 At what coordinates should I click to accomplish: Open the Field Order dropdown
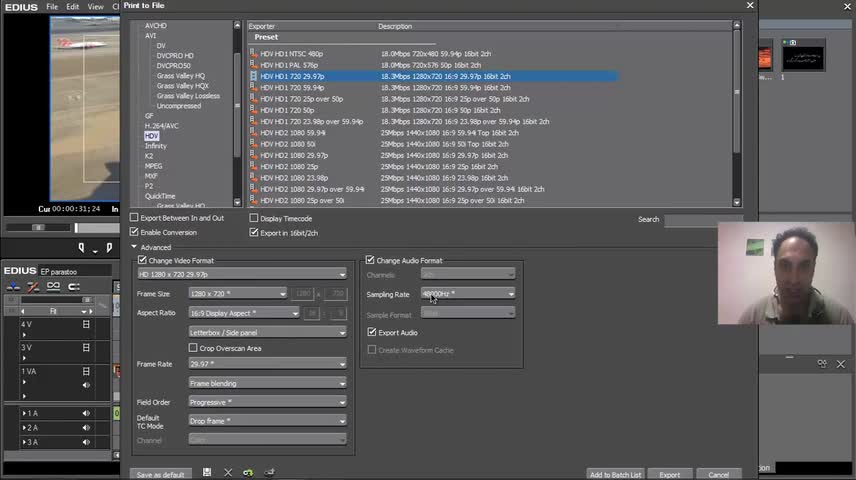click(268, 402)
